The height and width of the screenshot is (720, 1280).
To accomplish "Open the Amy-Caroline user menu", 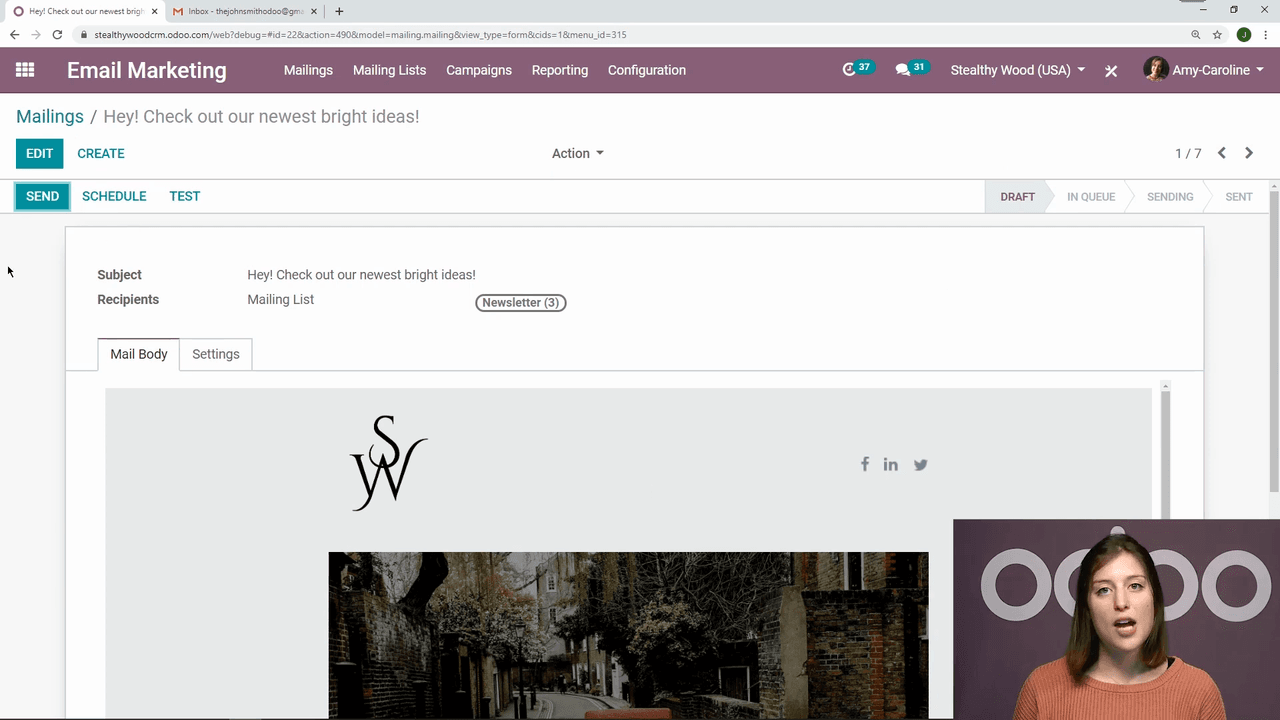I will point(1204,70).
